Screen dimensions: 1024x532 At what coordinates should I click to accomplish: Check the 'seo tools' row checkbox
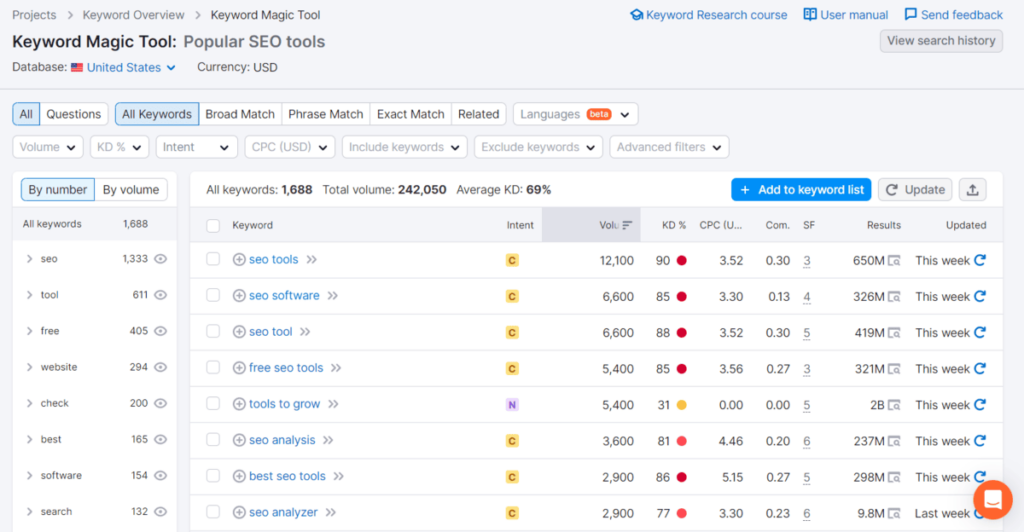(213, 259)
